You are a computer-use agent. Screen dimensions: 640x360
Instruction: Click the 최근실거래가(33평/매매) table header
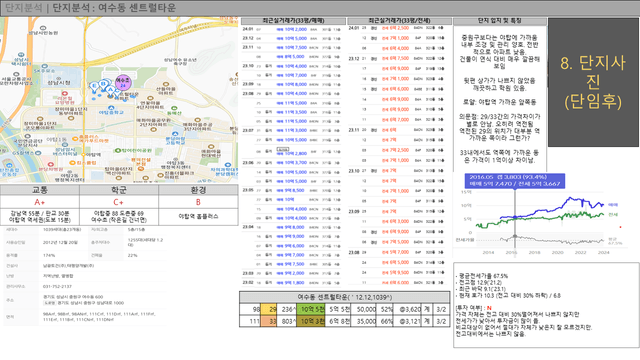[293, 20]
